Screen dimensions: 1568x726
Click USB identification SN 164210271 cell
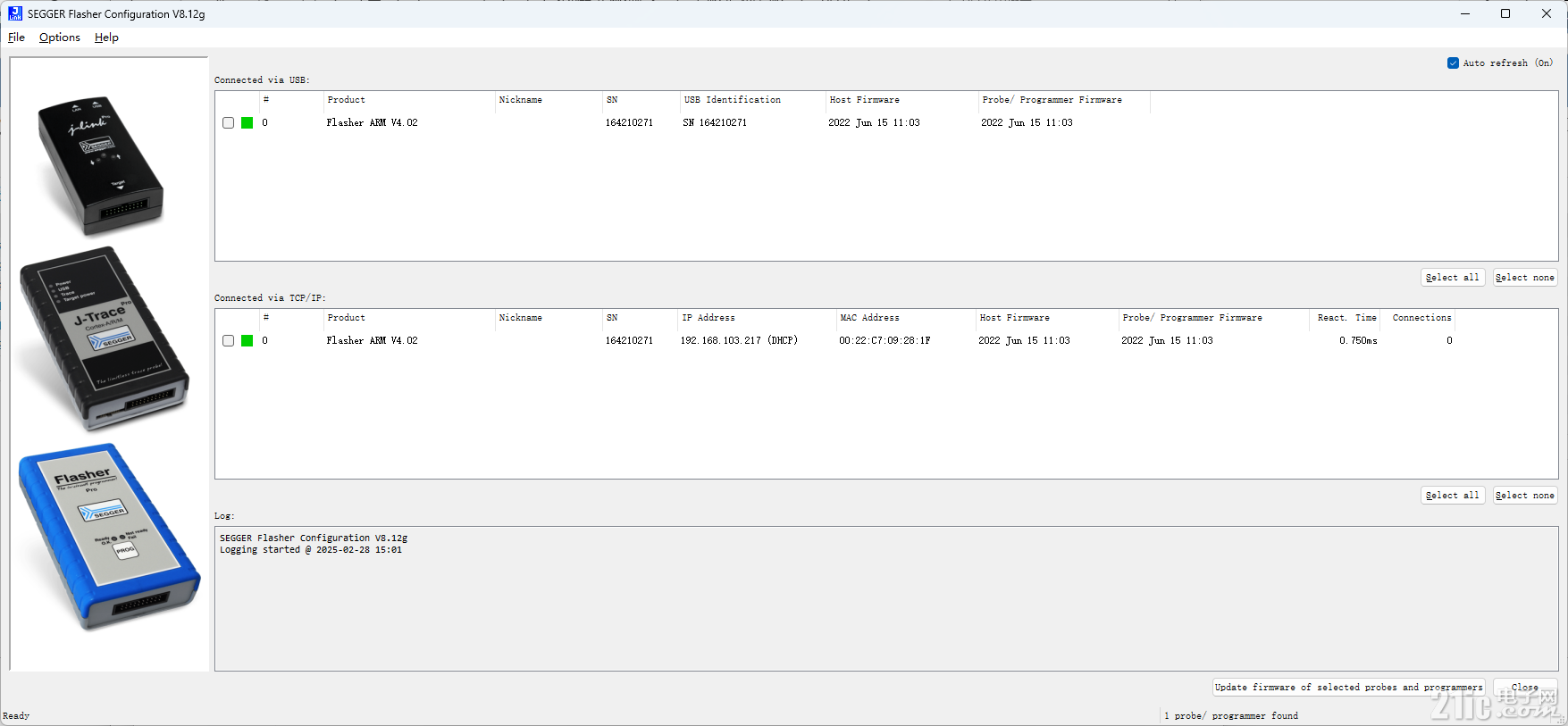(x=715, y=123)
